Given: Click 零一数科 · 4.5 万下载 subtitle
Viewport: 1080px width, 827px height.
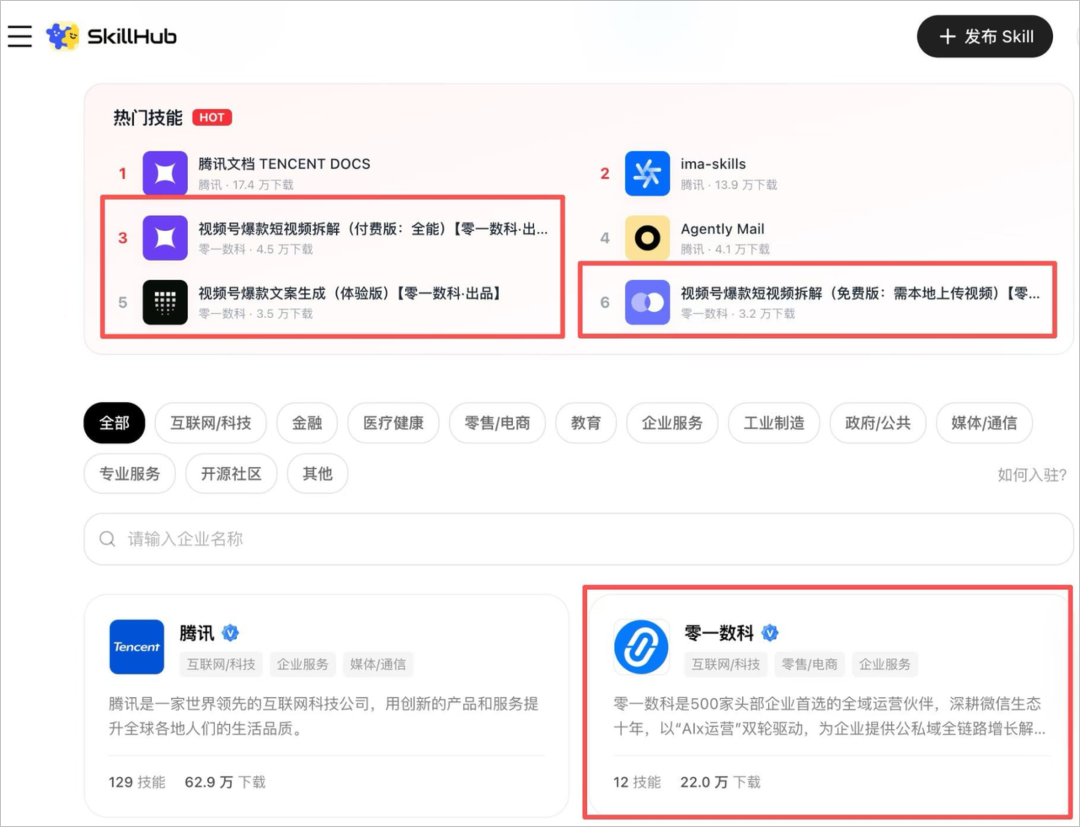Looking at the screenshot, I should 256,249.
